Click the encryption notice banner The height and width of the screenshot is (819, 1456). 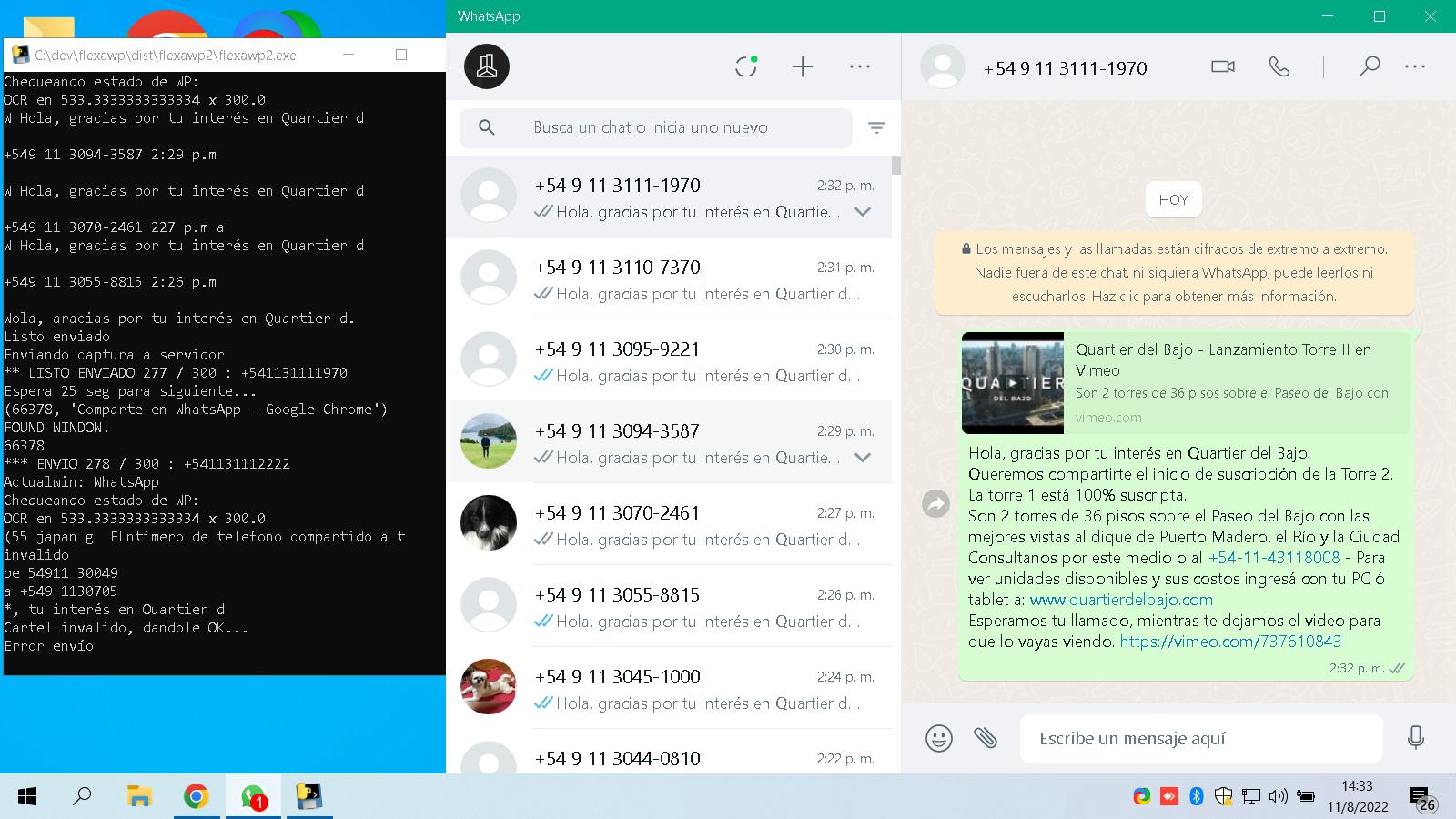(x=1174, y=272)
